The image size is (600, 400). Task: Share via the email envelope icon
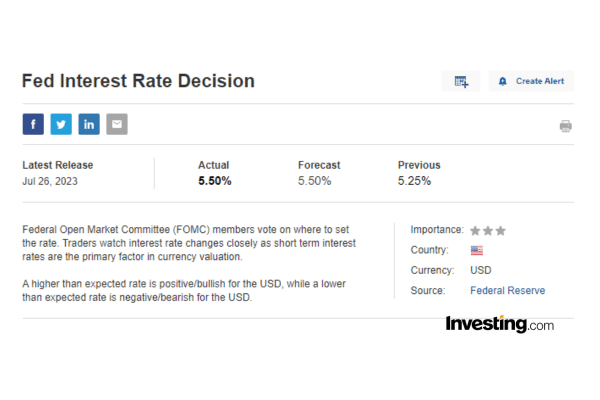tap(117, 124)
